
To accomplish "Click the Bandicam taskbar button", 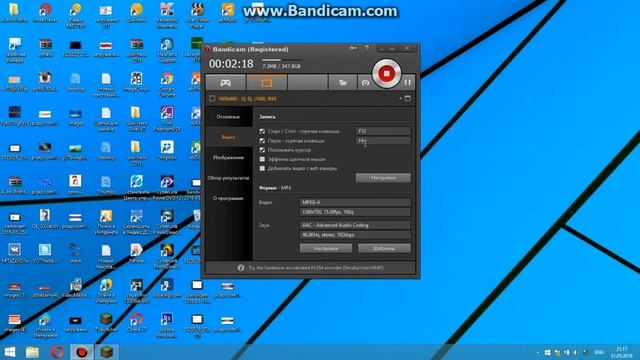I will point(82,352).
